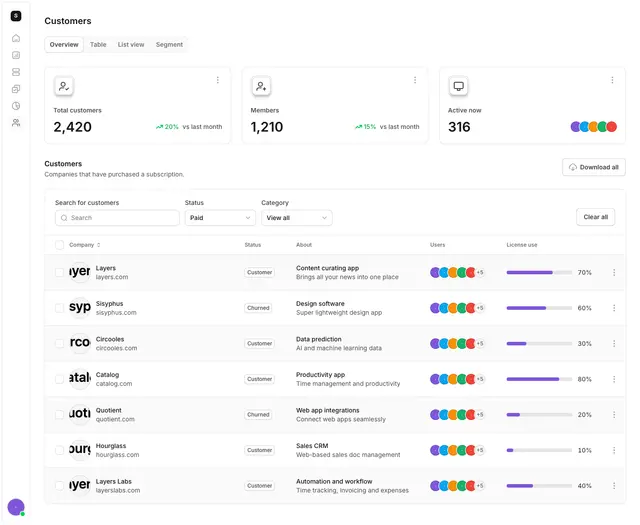Toggle the select-all checkbox in table header
640x525 pixels.
point(60,245)
